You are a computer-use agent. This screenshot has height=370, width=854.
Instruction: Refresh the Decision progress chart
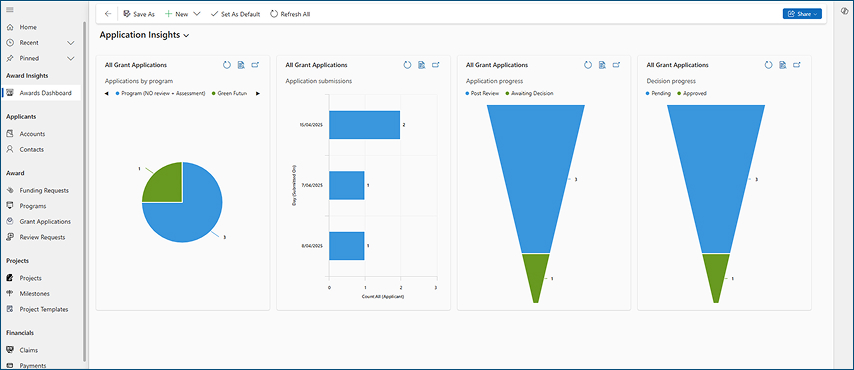tap(768, 65)
